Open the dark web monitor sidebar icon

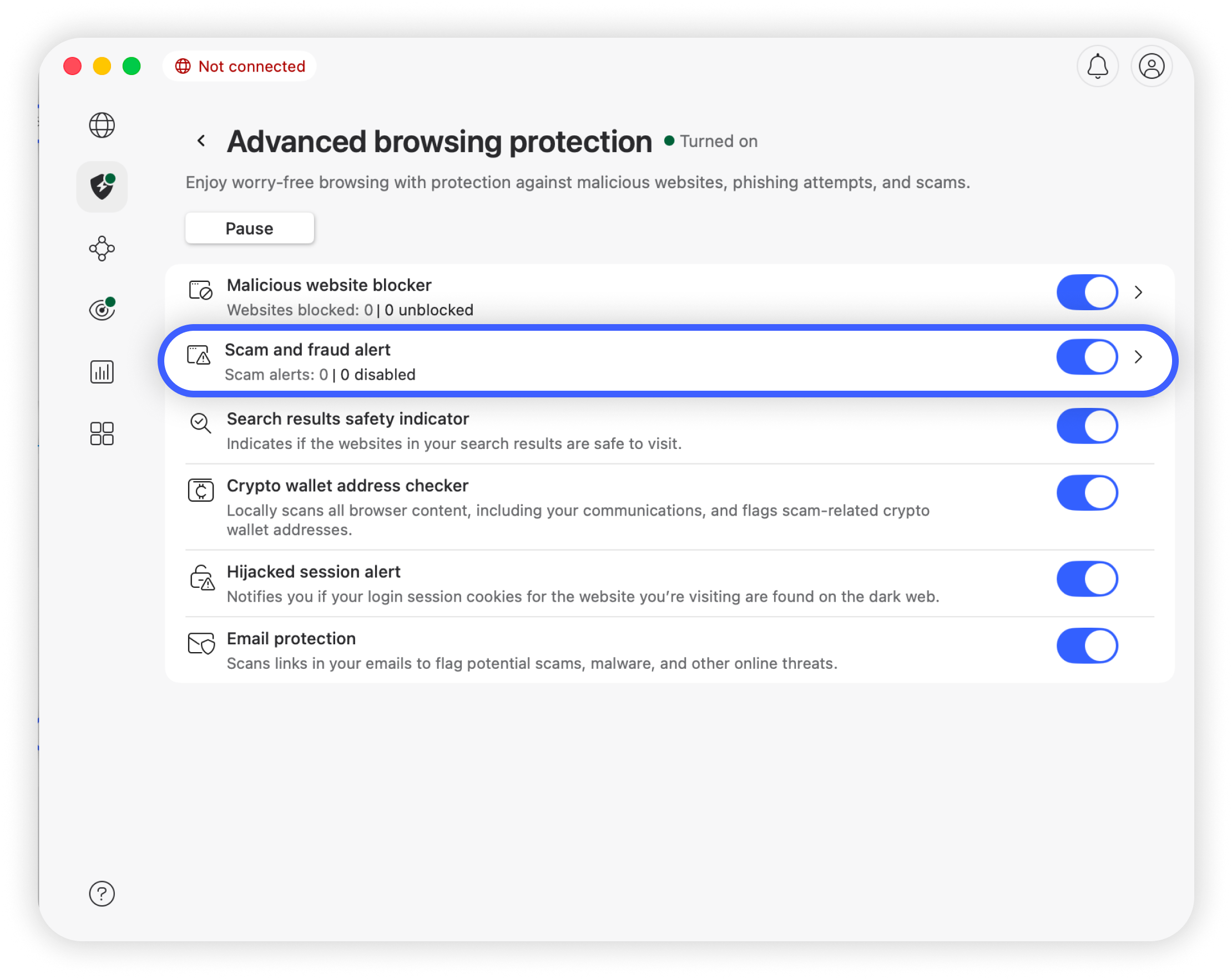click(102, 310)
